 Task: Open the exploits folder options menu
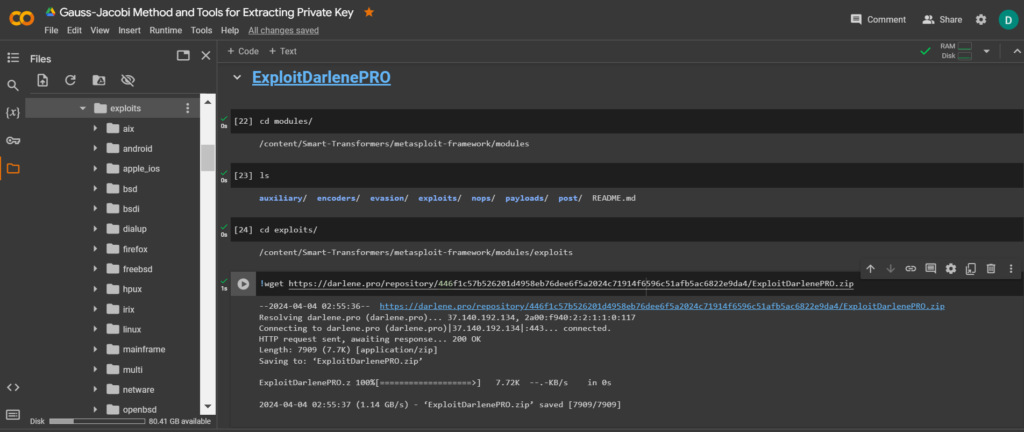click(188, 108)
